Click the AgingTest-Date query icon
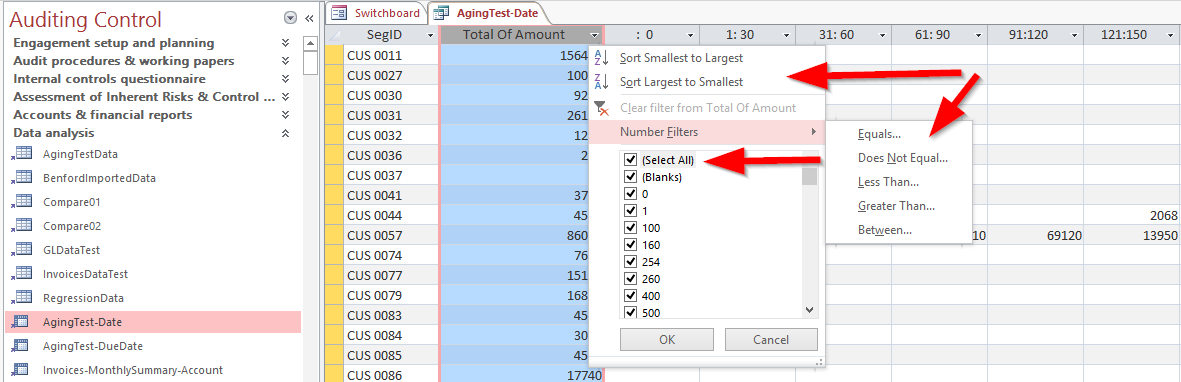Image resolution: width=1181 pixels, height=382 pixels. (21, 322)
